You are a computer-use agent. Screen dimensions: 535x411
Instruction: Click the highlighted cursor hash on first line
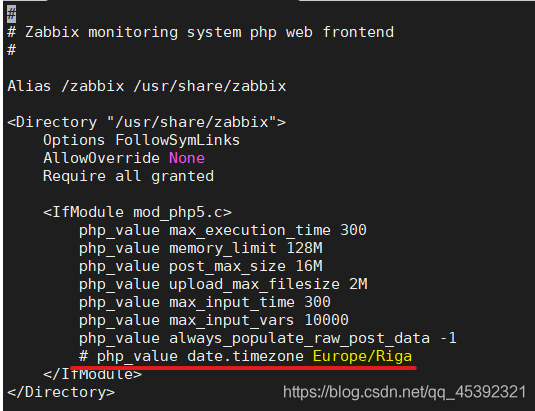point(12,14)
